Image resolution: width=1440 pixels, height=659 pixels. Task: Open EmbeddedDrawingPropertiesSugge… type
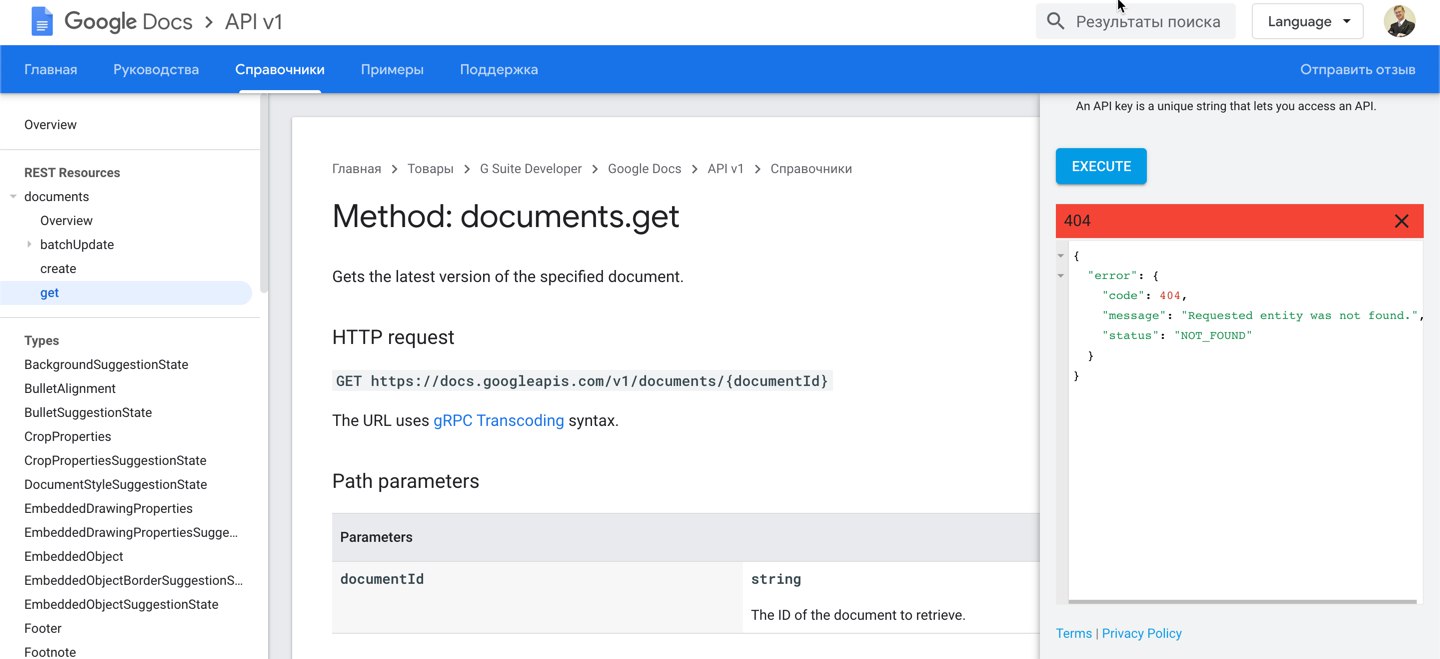pos(131,533)
